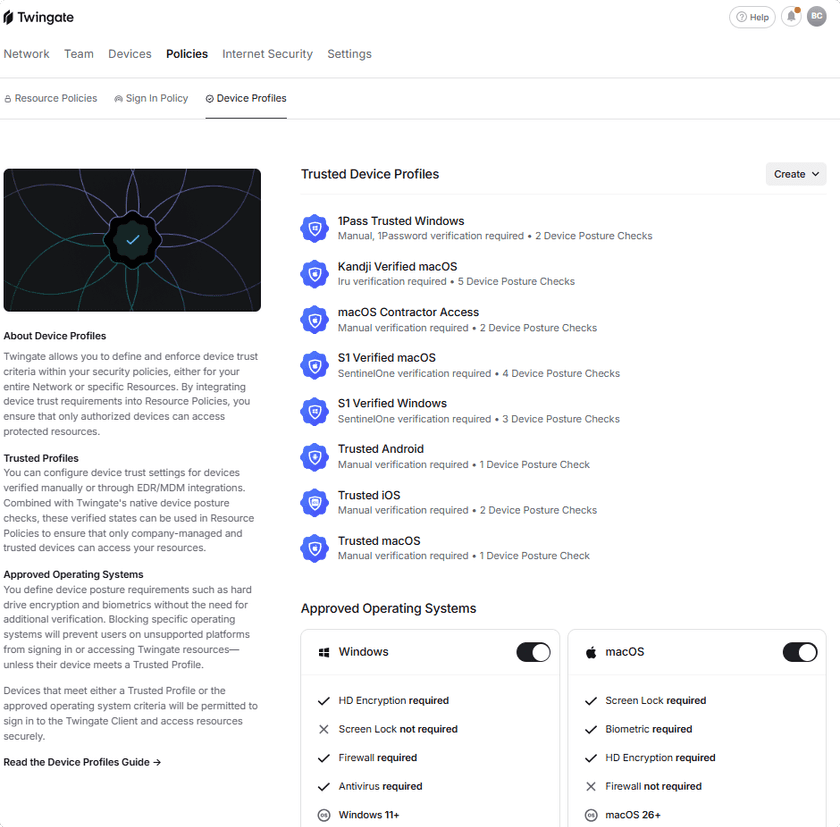
Task: Click the 'Antivirus required' text
Action: 380,786
